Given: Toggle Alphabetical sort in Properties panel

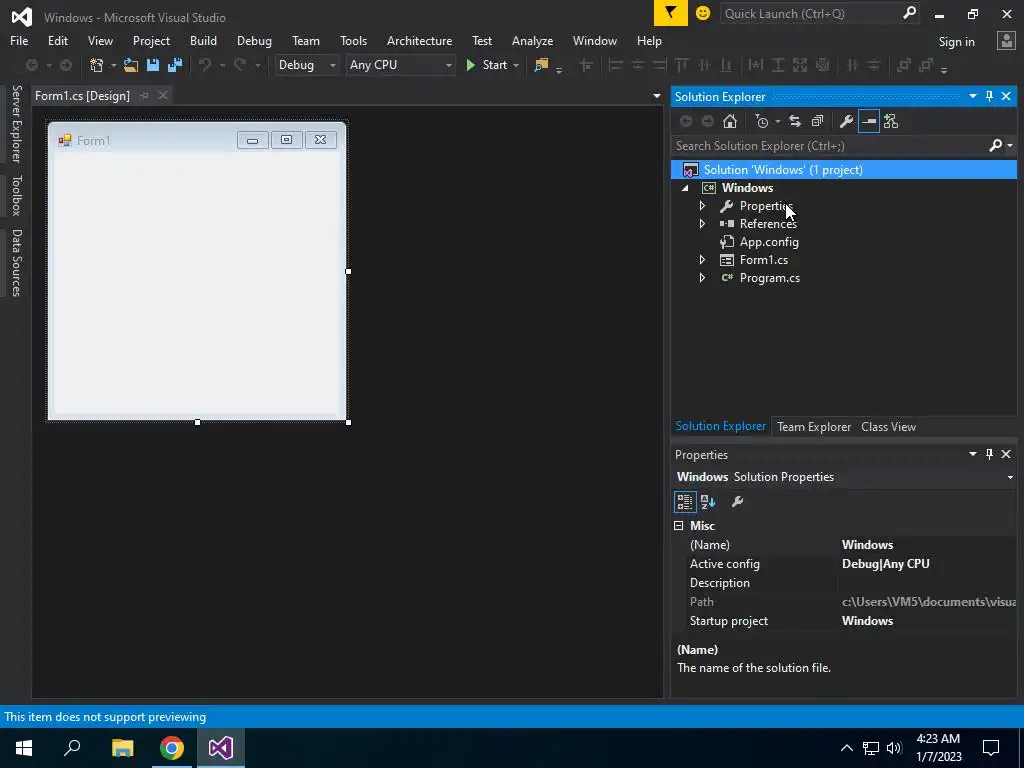Looking at the screenshot, I should pos(708,502).
